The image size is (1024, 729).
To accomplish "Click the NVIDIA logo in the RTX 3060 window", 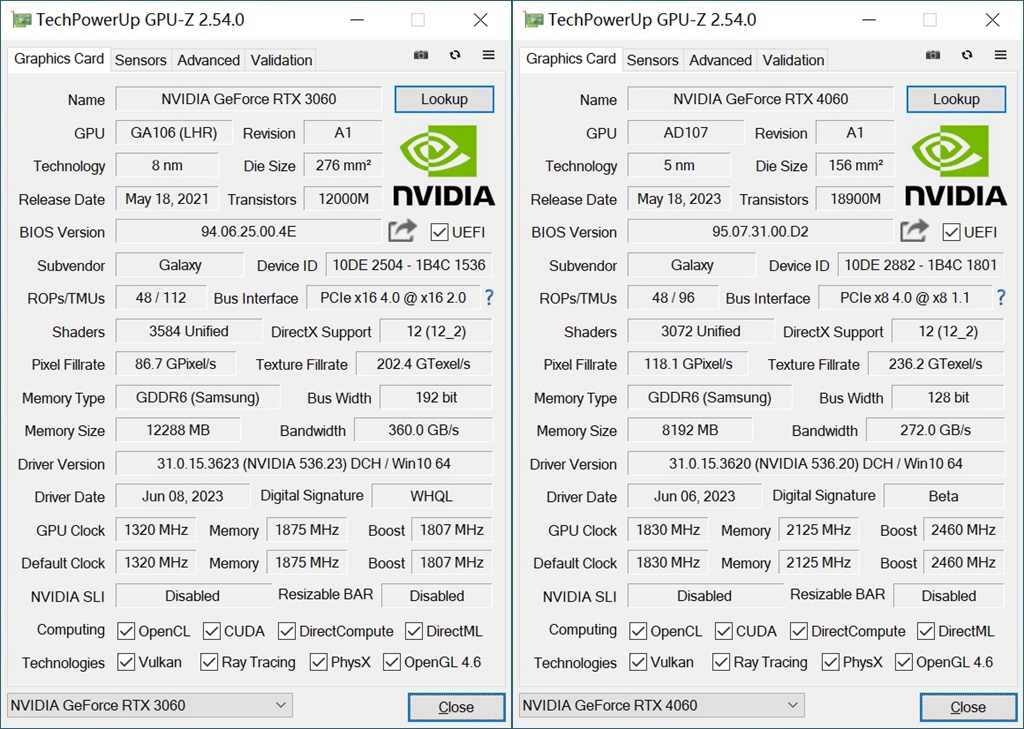I will 443,165.
